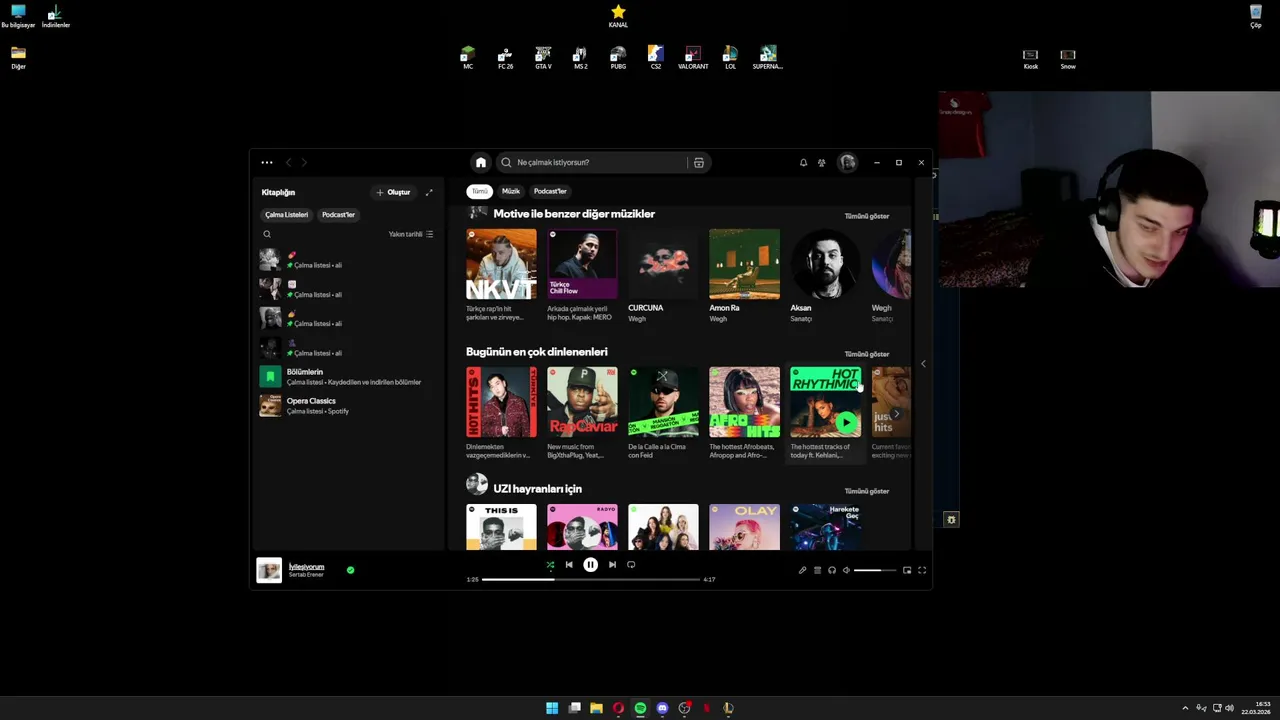Toggle shuffle playback
1280x720 pixels.
coord(549,565)
